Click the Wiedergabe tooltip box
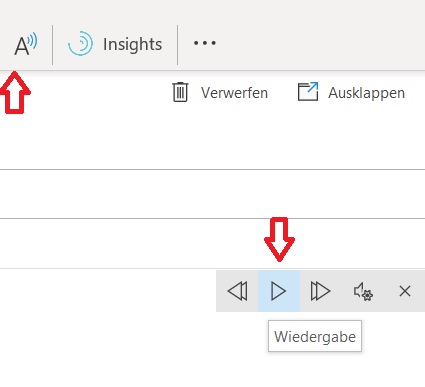This screenshot has width=425, height=387. click(315, 336)
